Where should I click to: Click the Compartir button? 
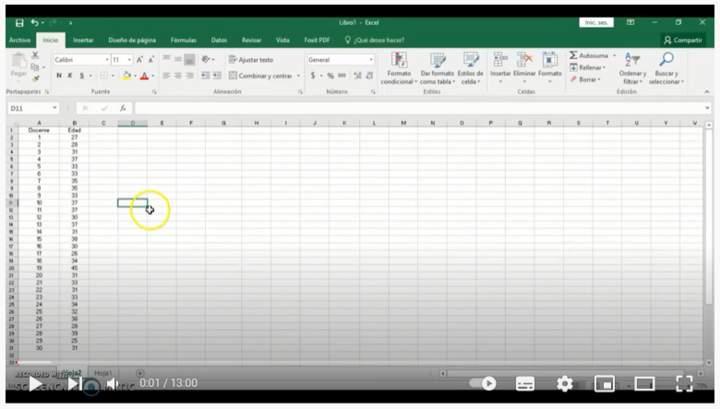tap(683, 40)
